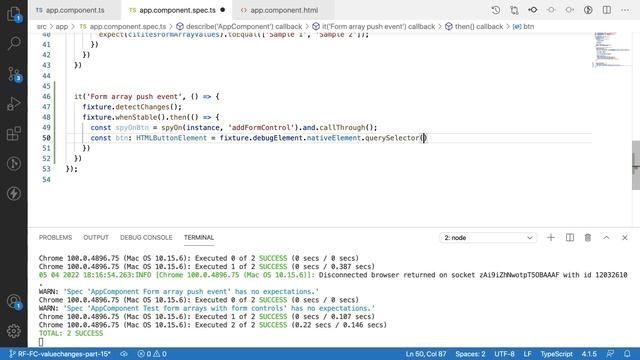The image size is (640, 360).
Task: Click the 'app' breadcrumb
Action: 62,27
